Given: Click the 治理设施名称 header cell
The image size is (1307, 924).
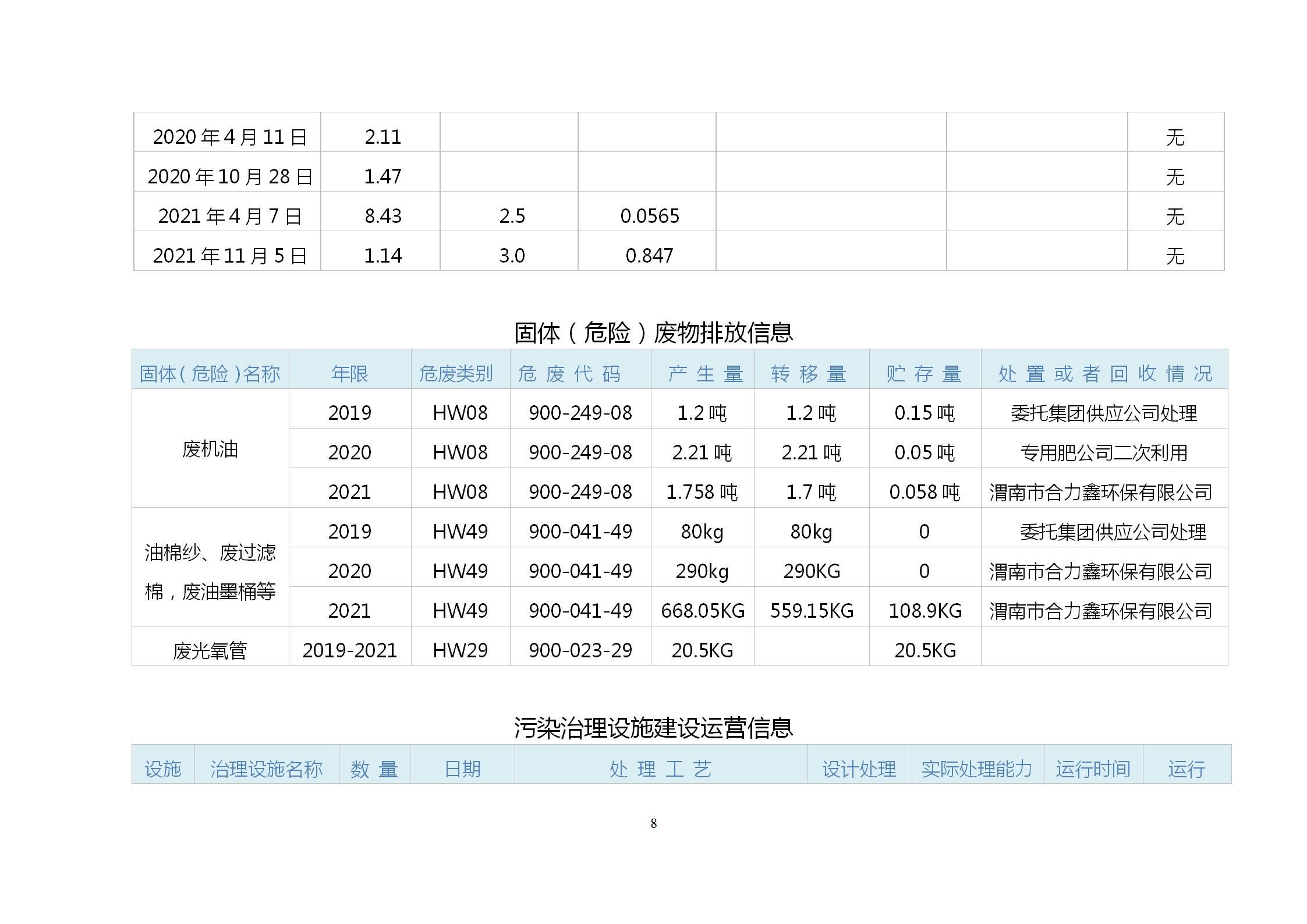Looking at the screenshot, I should (x=266, y=769).
